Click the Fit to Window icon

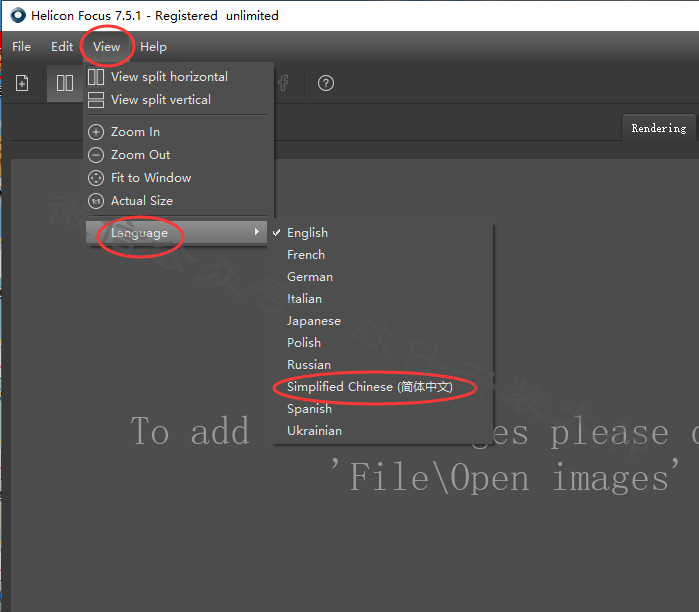pos(96,178)
